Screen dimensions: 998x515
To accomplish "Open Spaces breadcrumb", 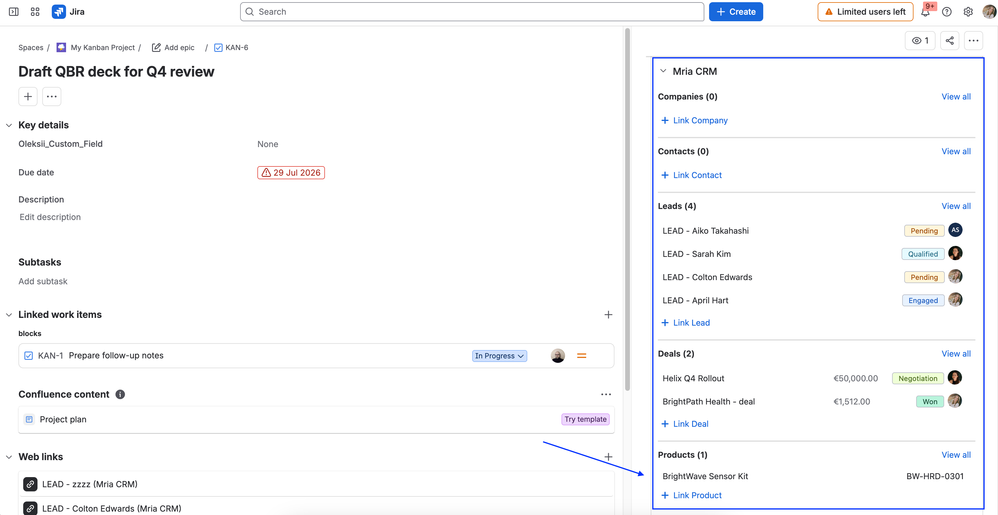I will click(x=31, y=47).
